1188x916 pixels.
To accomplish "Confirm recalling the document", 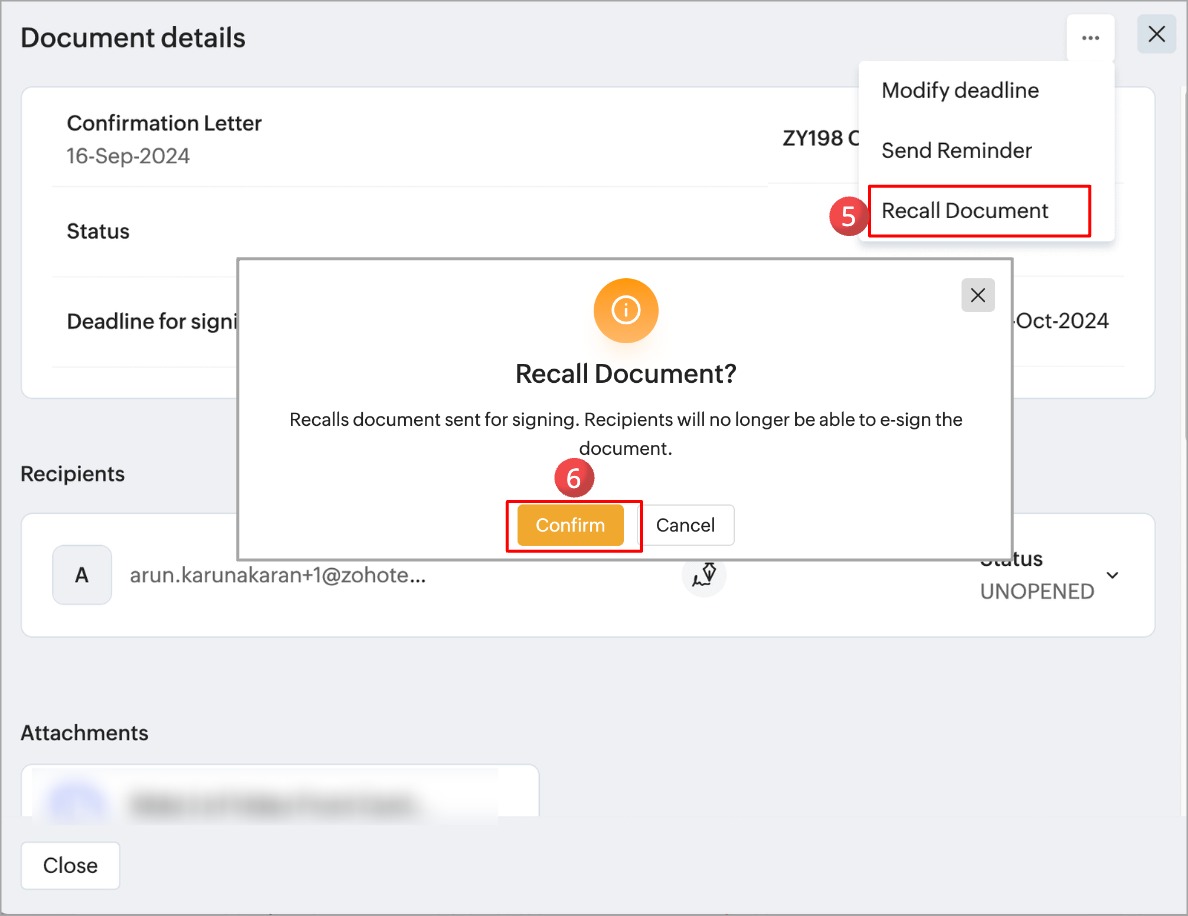I will pyautogui.click(x=570, y=525).
